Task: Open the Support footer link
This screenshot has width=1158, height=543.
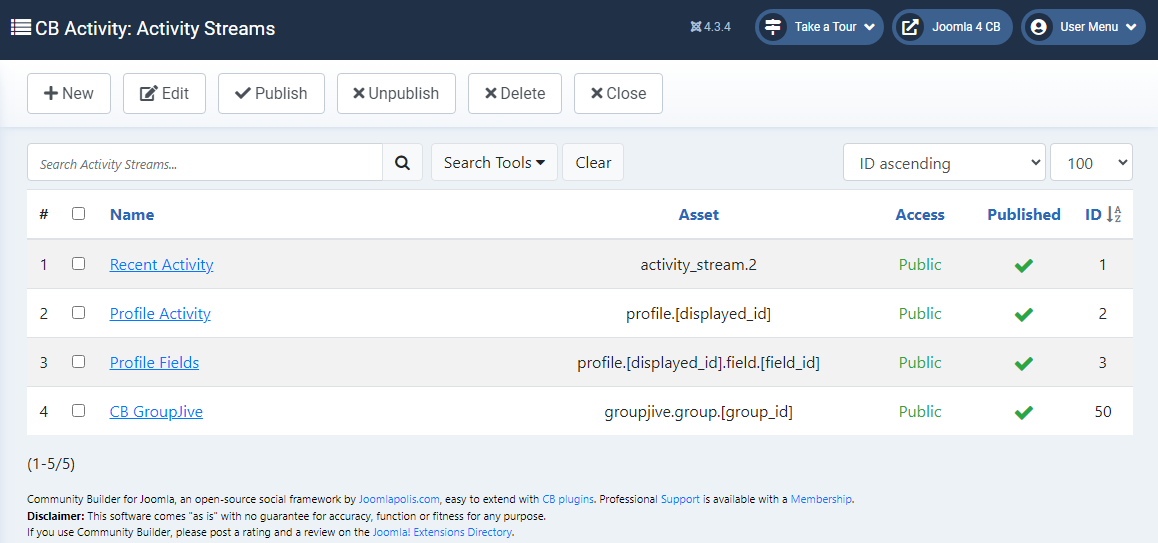Action: (x=679, y=499)
